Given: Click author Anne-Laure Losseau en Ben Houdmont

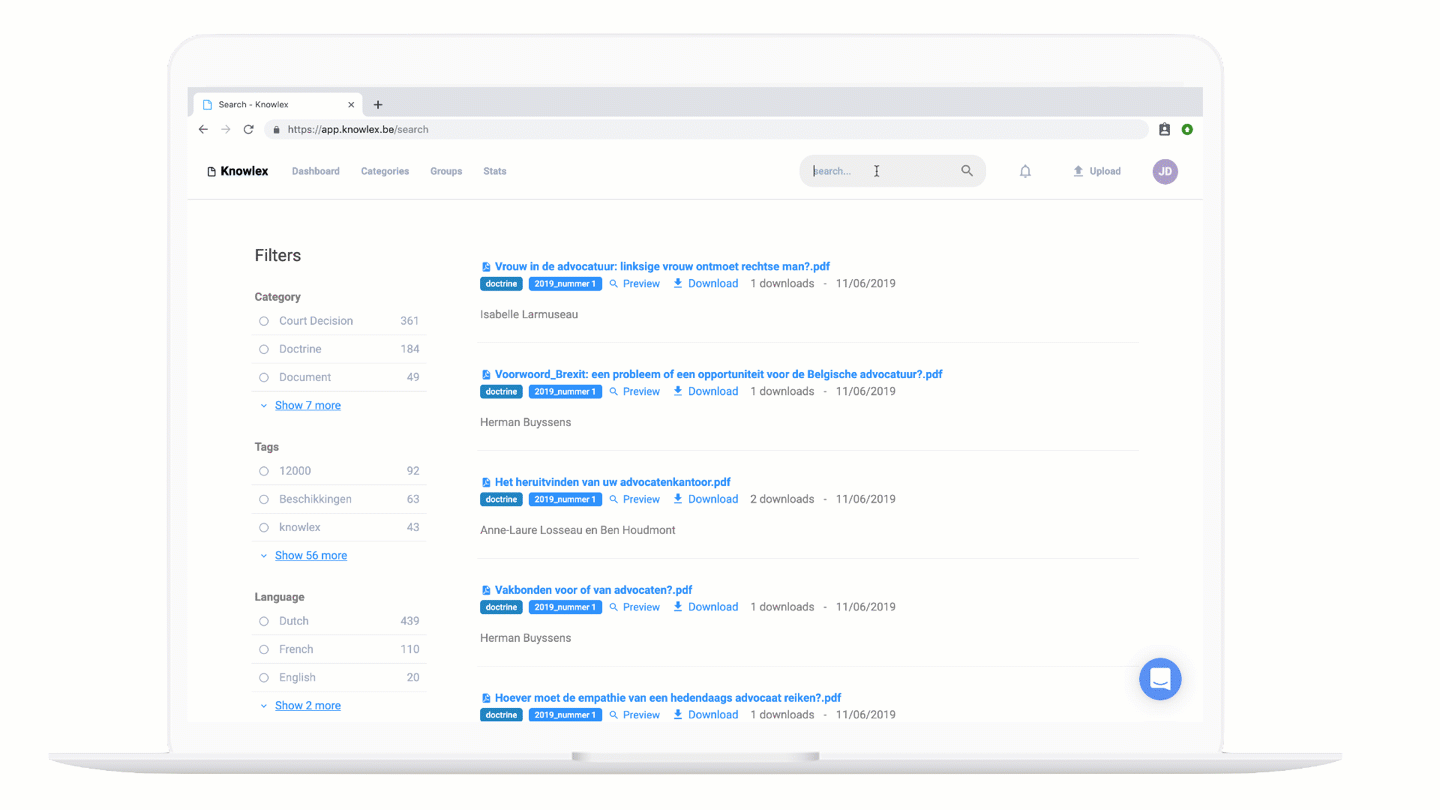Looking at the screenshot, I should [578, 531].
